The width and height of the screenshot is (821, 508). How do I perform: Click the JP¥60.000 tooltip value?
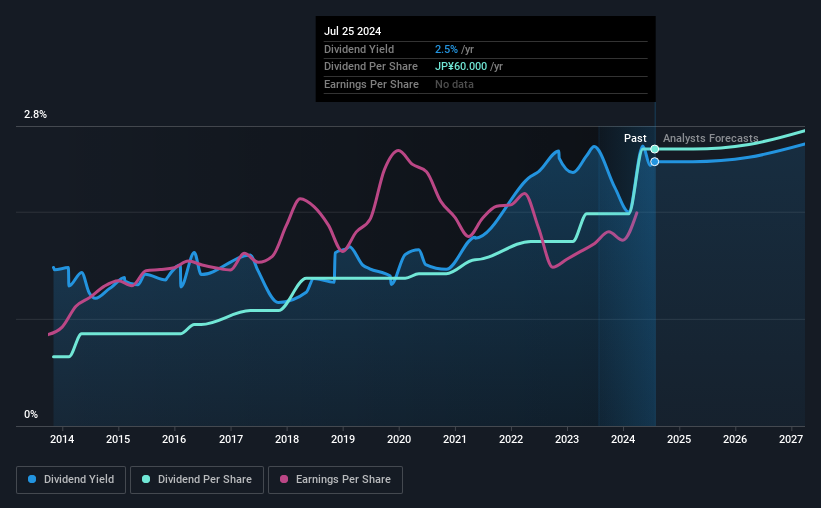[x=461, y=67]
